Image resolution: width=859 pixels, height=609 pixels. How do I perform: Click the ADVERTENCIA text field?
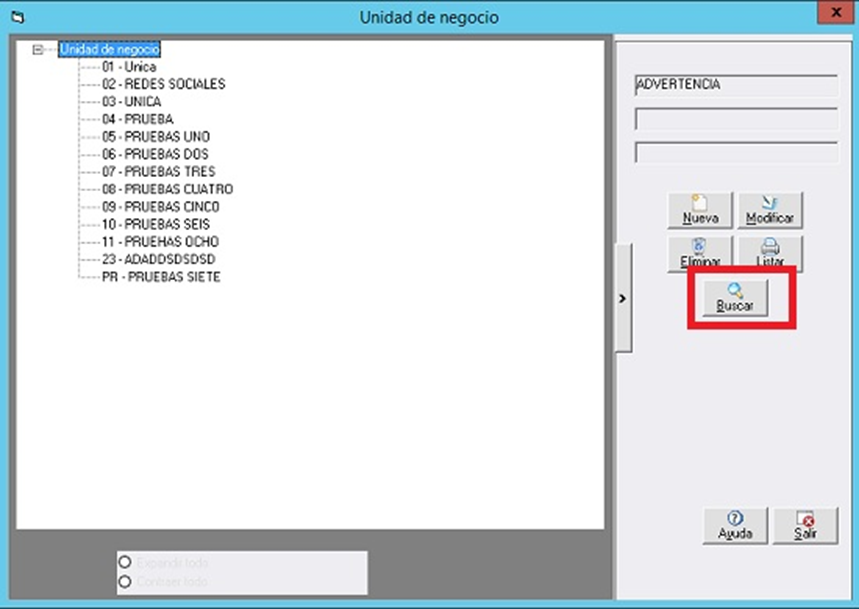(735, 85)
